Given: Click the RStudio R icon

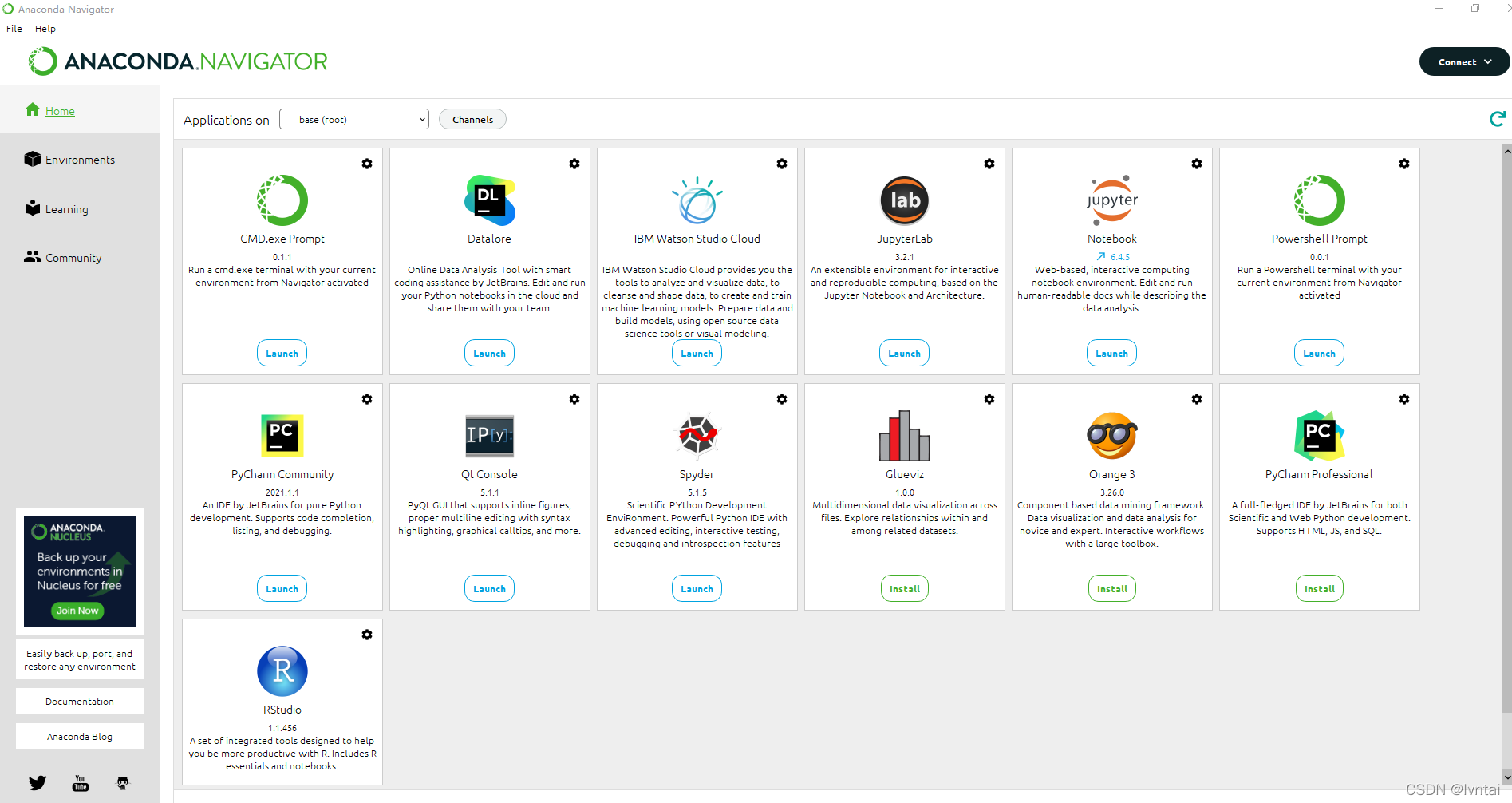Looking at the screenshot, I should pos(282,671).
